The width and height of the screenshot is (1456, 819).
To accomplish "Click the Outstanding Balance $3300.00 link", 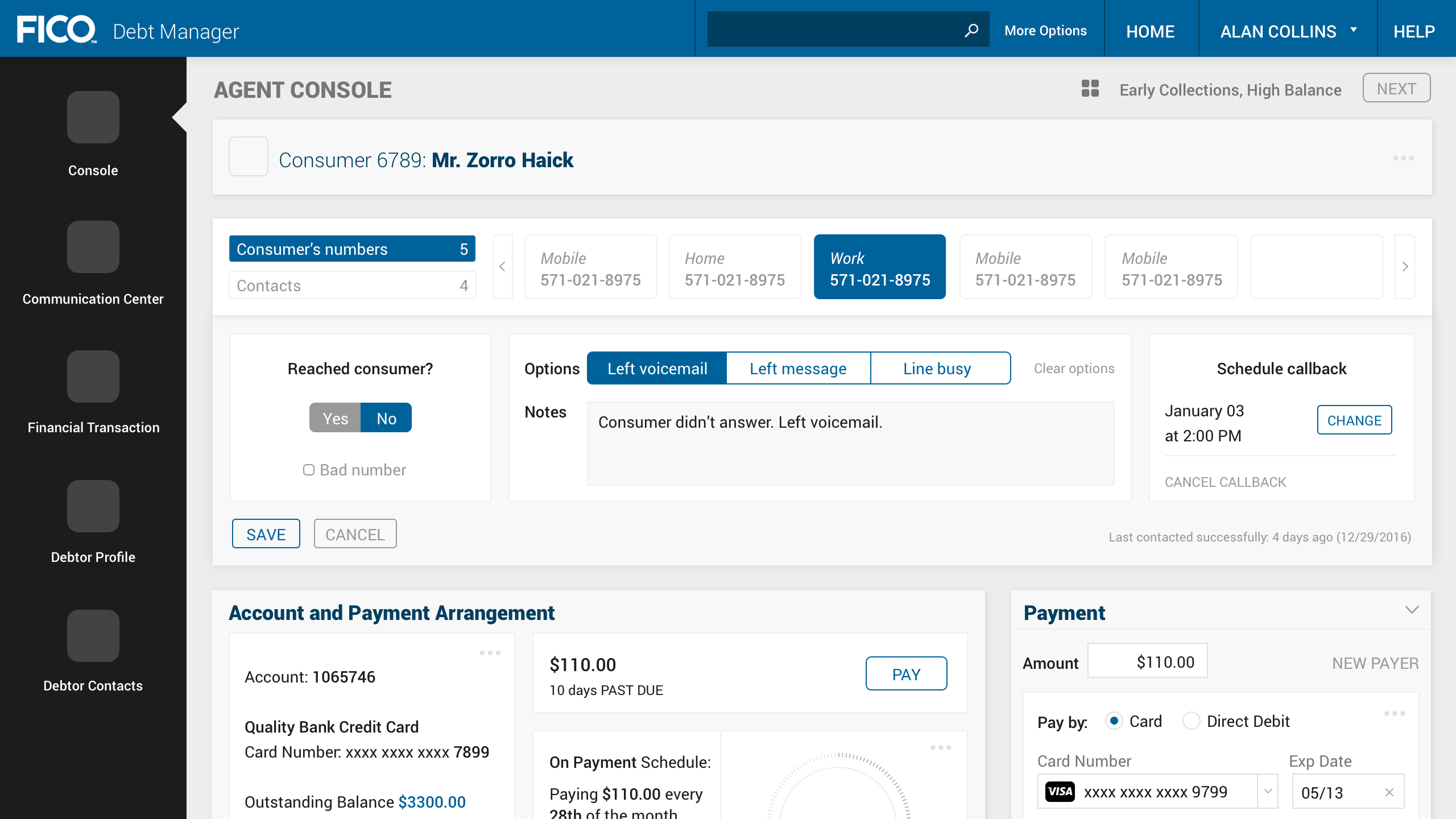I will [432, 802].
